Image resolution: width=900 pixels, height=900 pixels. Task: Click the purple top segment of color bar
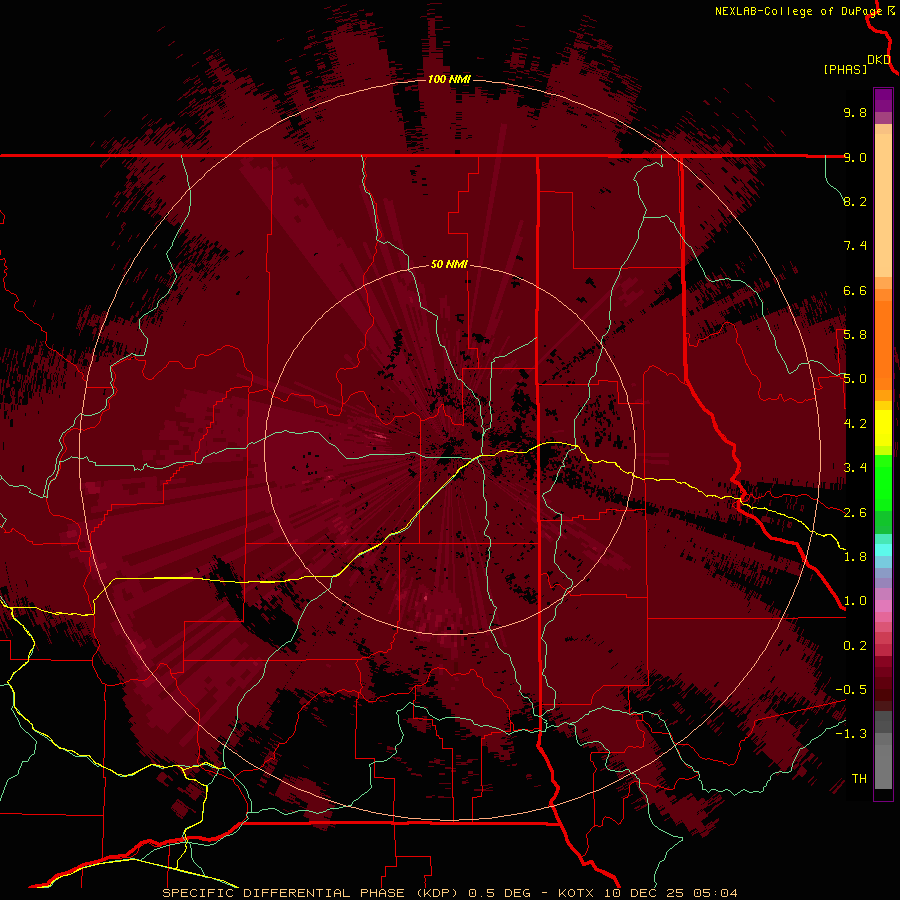[x=883, y=100]
